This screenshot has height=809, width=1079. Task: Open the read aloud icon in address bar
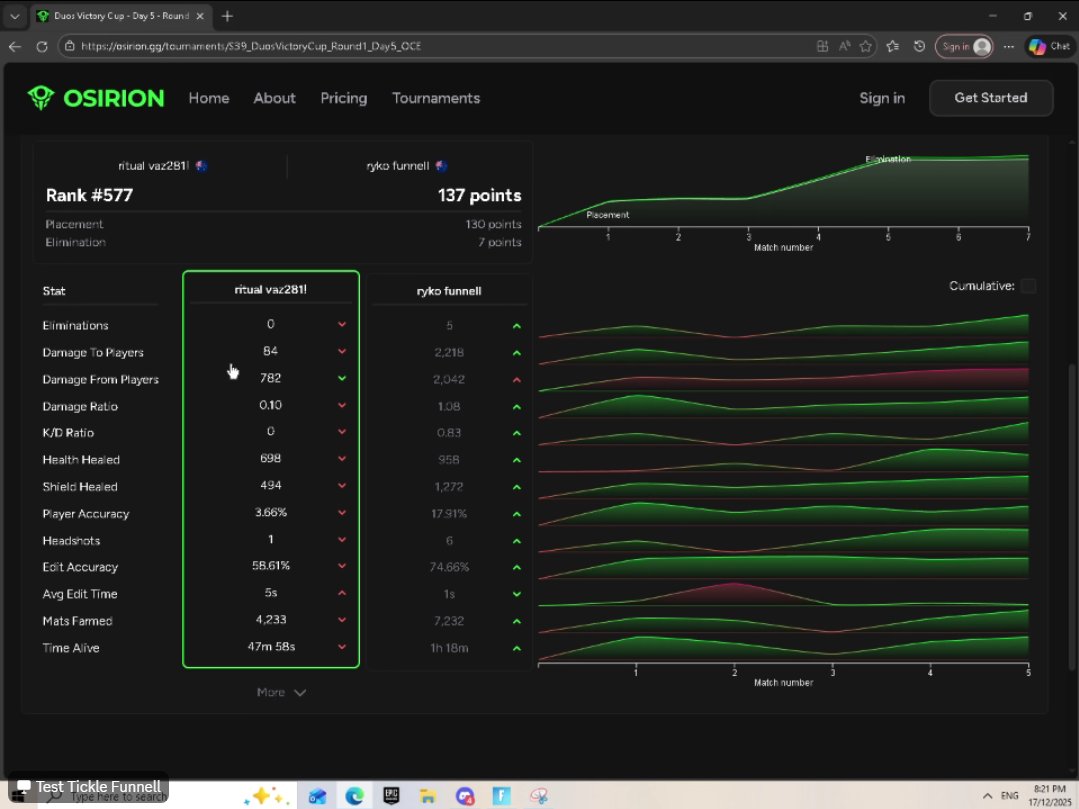[x=844, y=46]
